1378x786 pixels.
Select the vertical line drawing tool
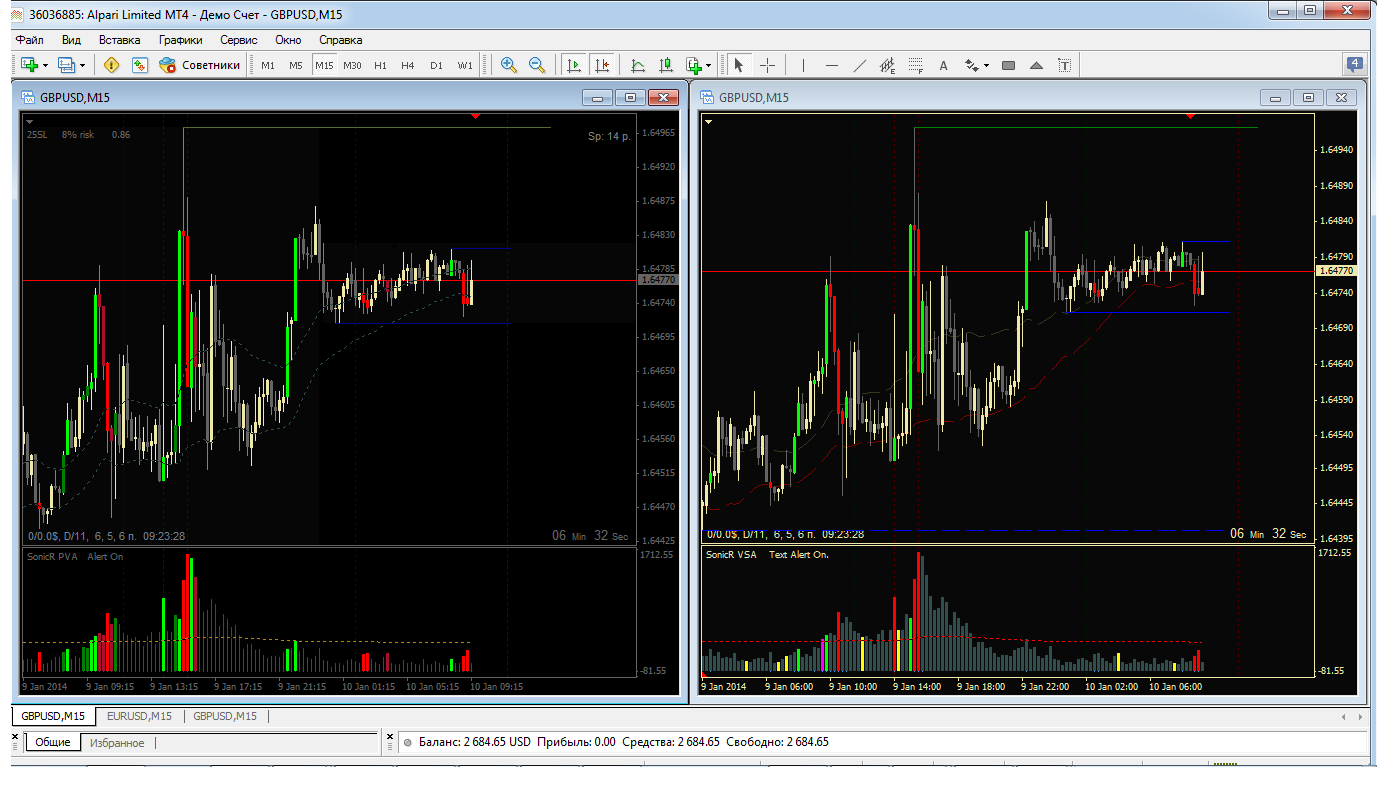coord(803,65)
